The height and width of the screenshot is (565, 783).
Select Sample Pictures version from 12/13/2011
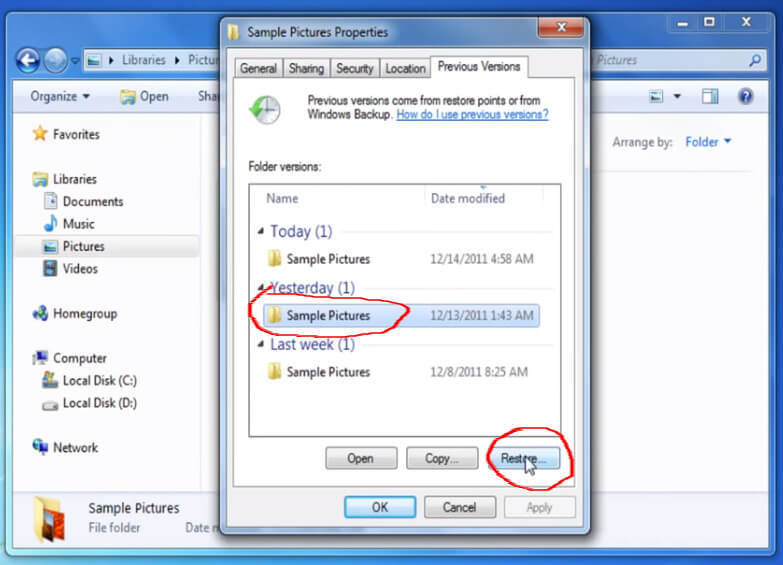[x=401, y=315]
